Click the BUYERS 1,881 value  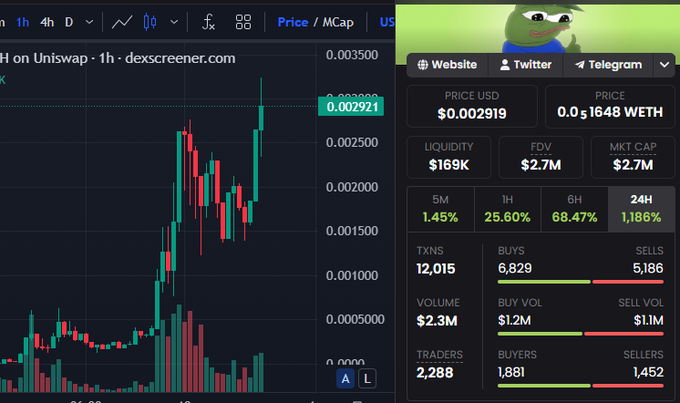tap(511, 372)
